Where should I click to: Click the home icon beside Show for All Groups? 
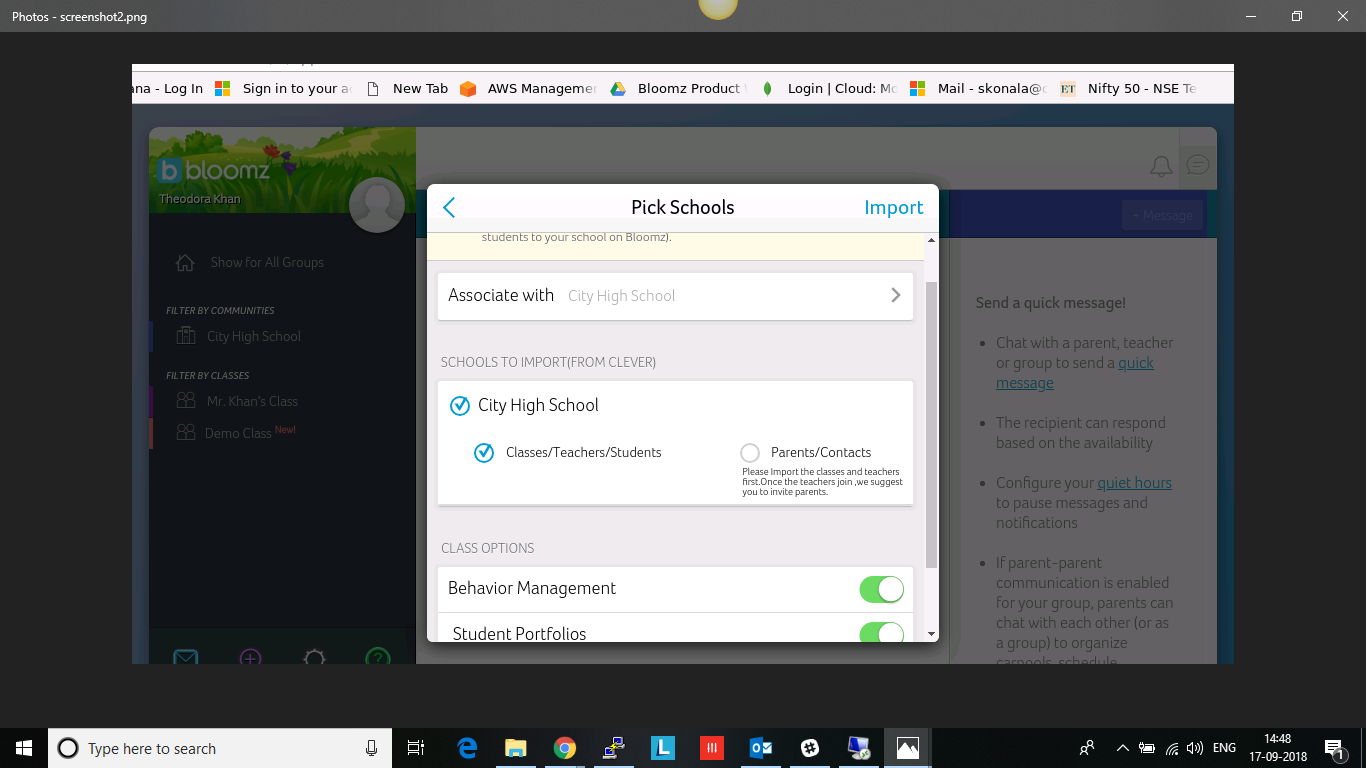[185, 262]
